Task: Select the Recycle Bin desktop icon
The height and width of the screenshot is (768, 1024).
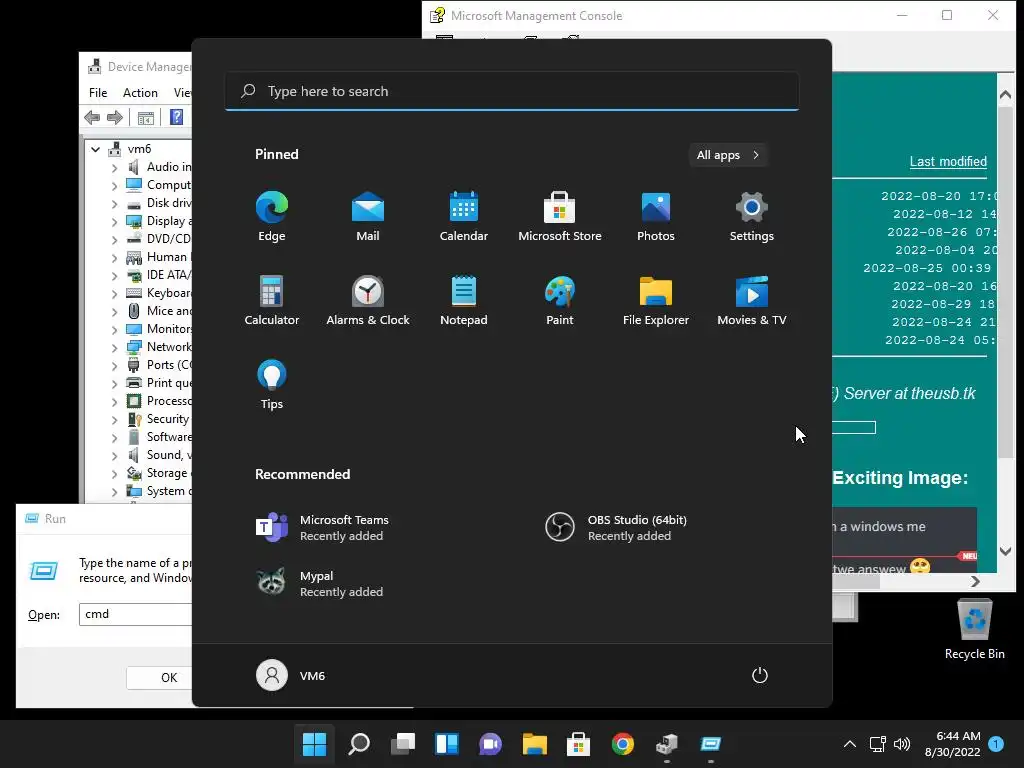Action: (974, 630)
